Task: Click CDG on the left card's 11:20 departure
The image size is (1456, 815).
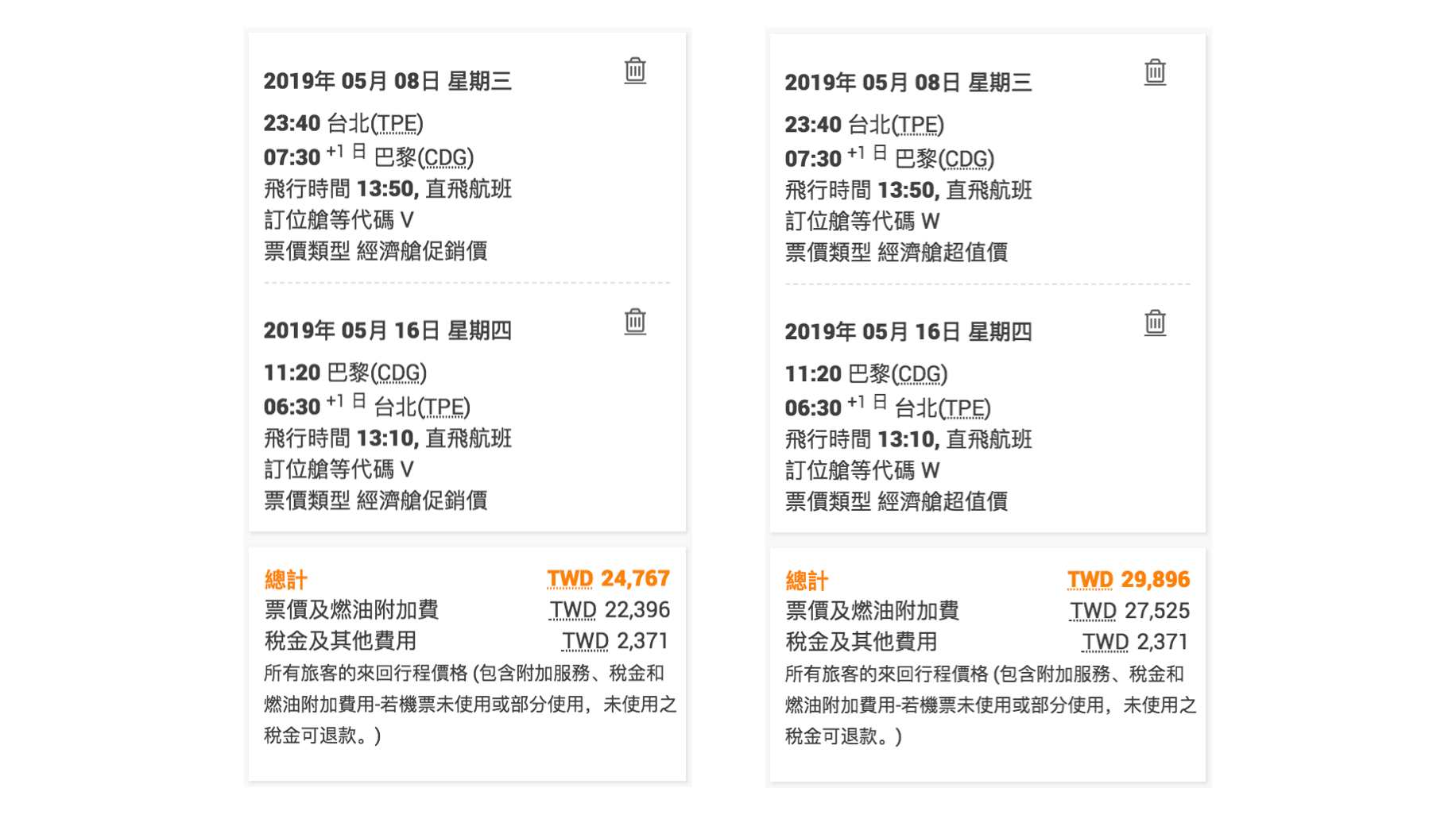Action: tap(398, 373)
